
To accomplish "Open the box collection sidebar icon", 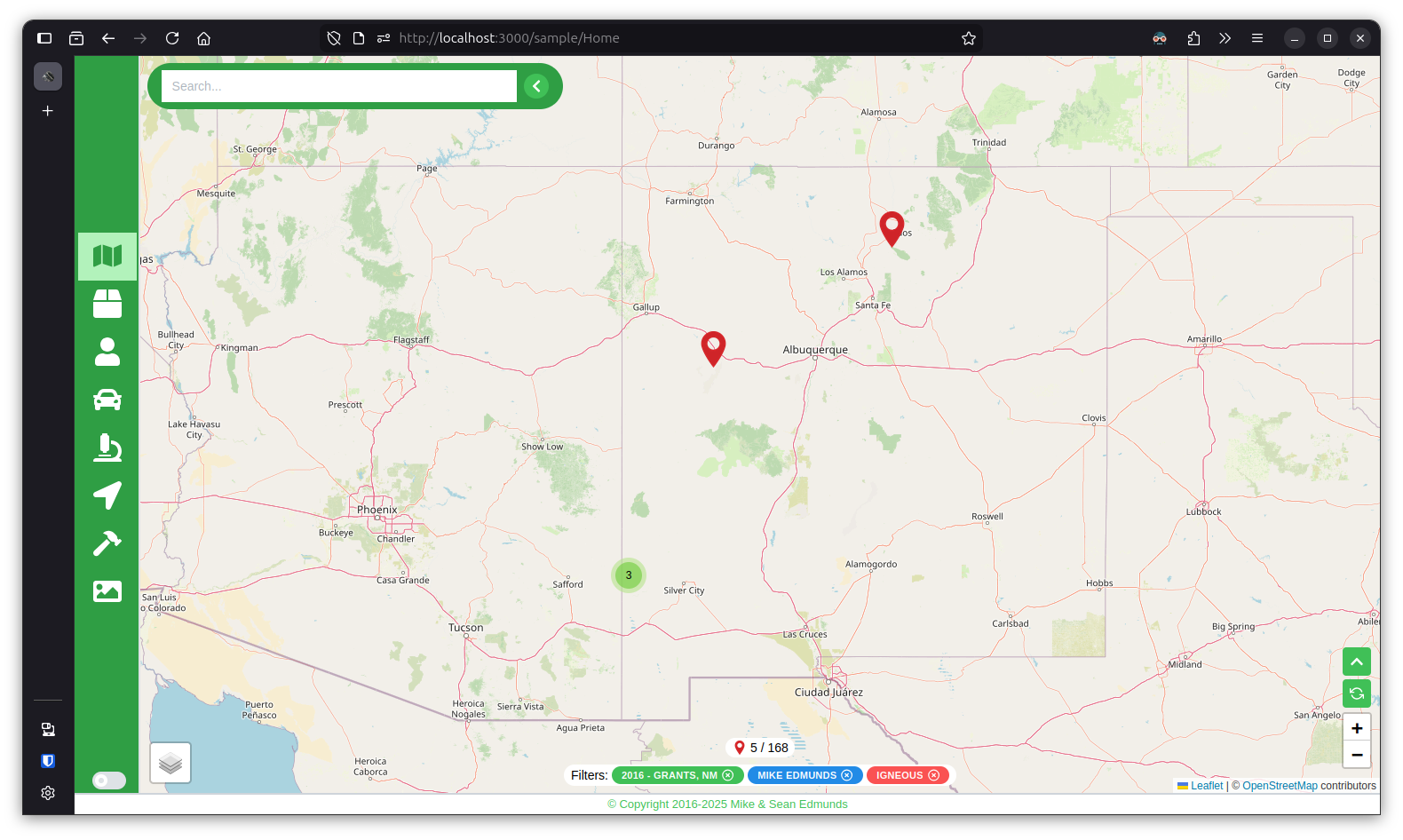I will tap(107, 304).
